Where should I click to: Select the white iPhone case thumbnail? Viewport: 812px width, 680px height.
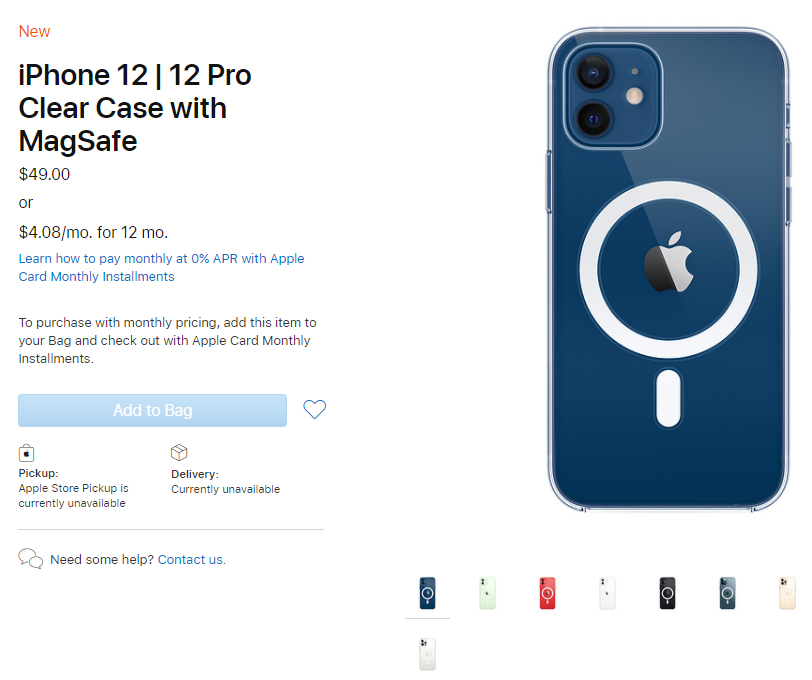tap(607, 594)
